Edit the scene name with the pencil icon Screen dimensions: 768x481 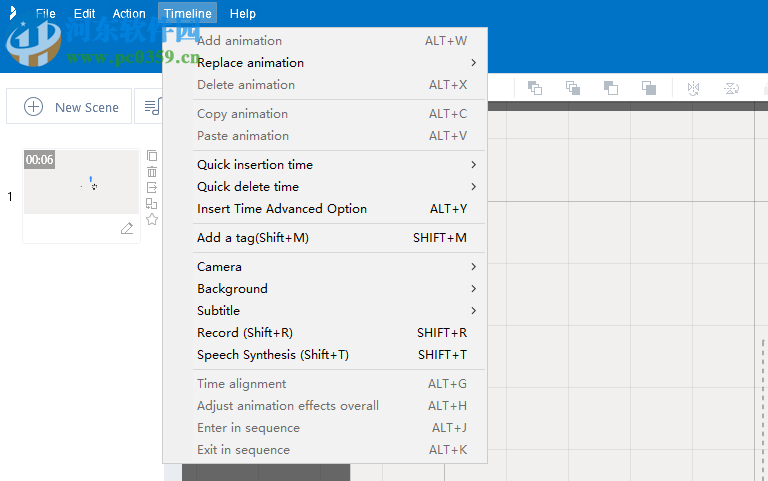click(127, 228)
